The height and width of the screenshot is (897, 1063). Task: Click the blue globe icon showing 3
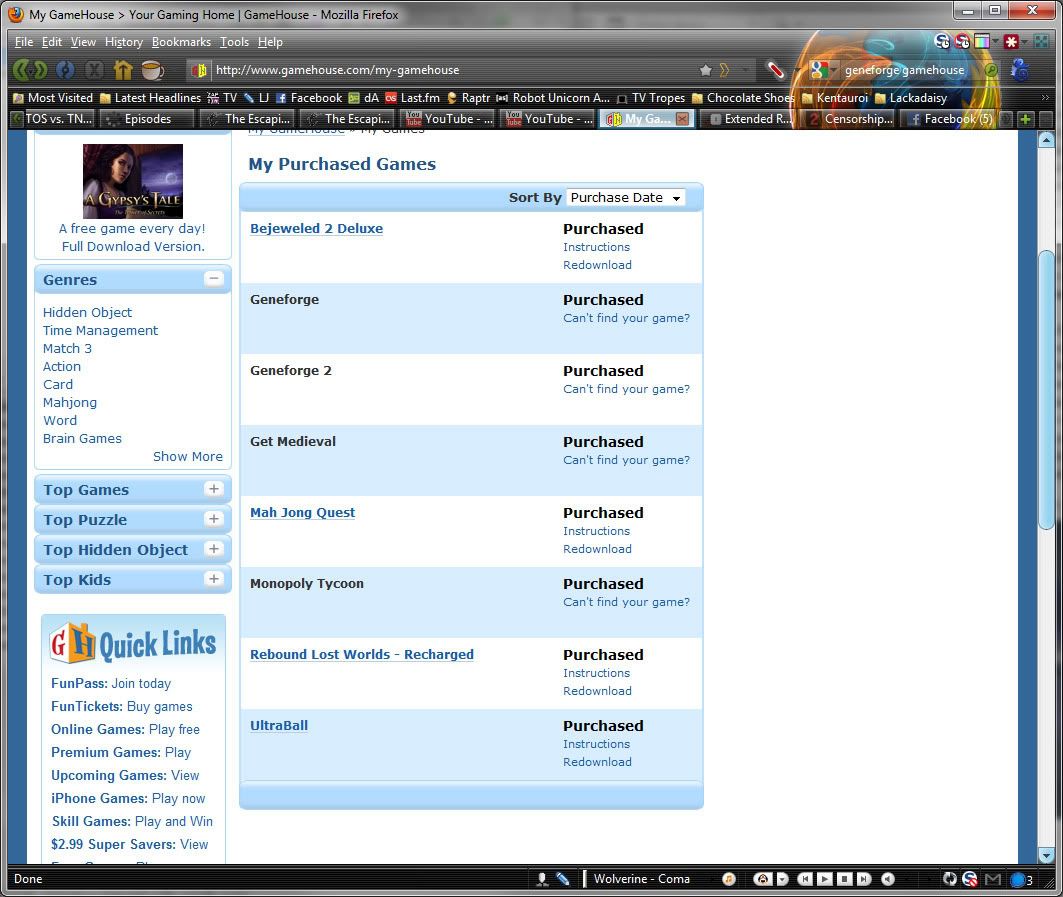click(1018, 880)
